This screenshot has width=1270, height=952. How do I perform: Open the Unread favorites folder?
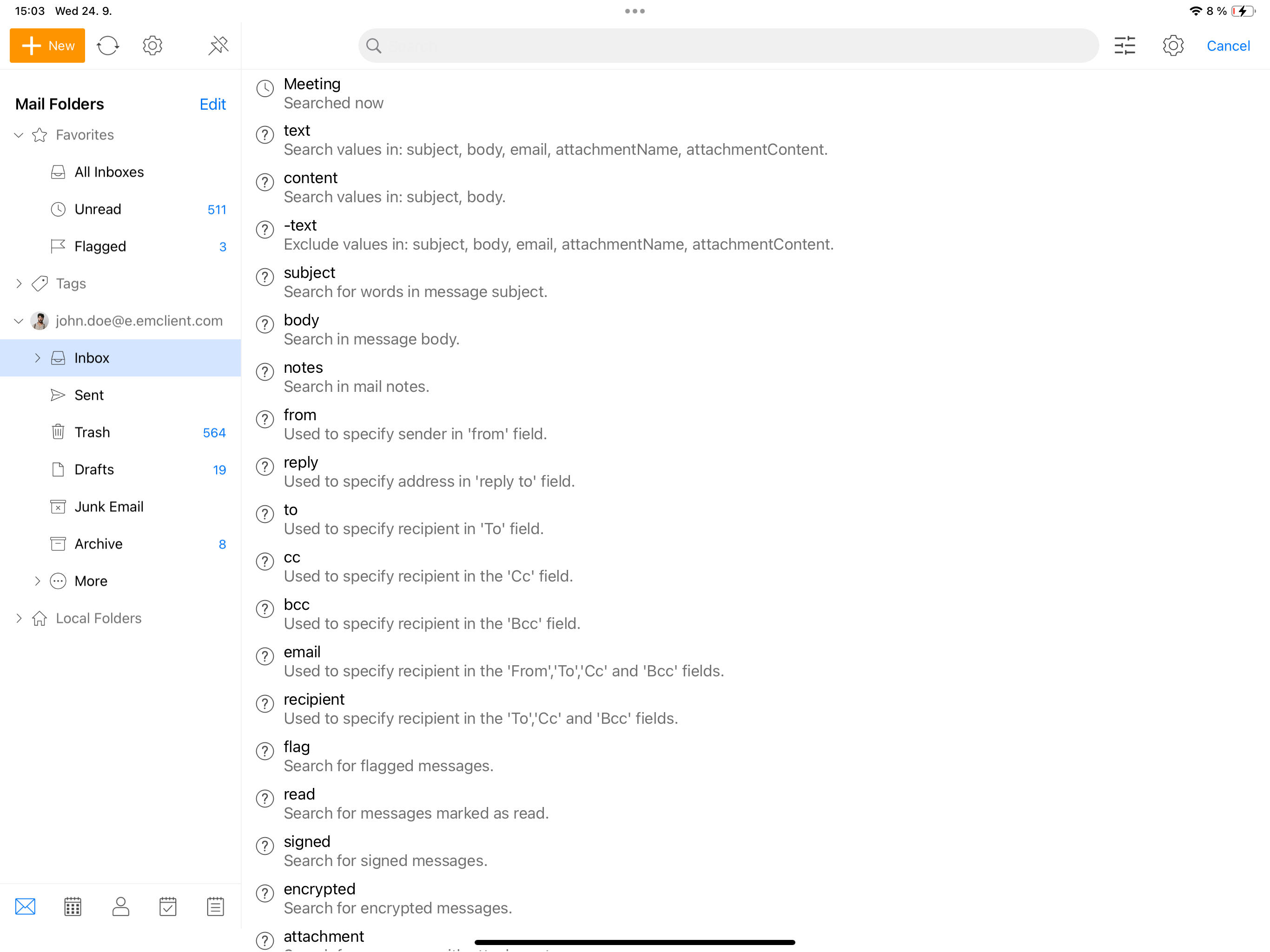[120, 209]
